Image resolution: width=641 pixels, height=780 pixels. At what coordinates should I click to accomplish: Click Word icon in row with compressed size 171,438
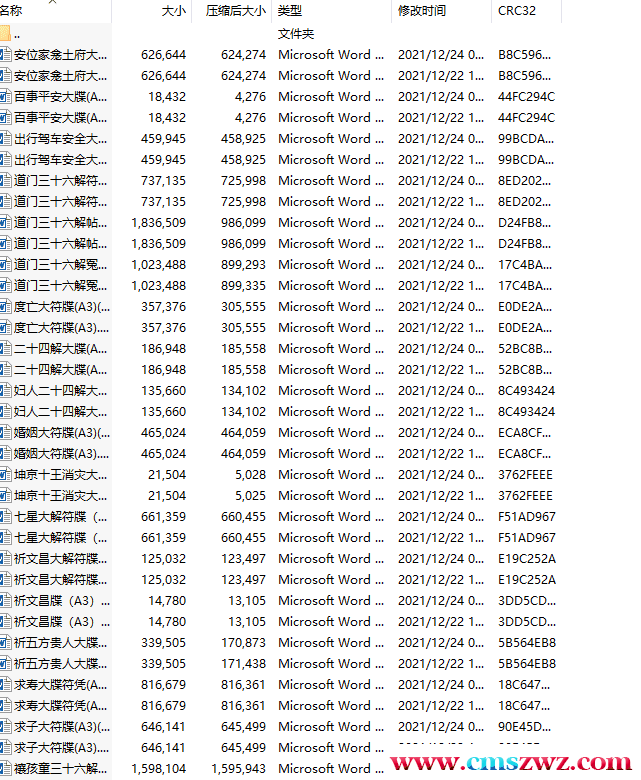[x=5, y=664]
